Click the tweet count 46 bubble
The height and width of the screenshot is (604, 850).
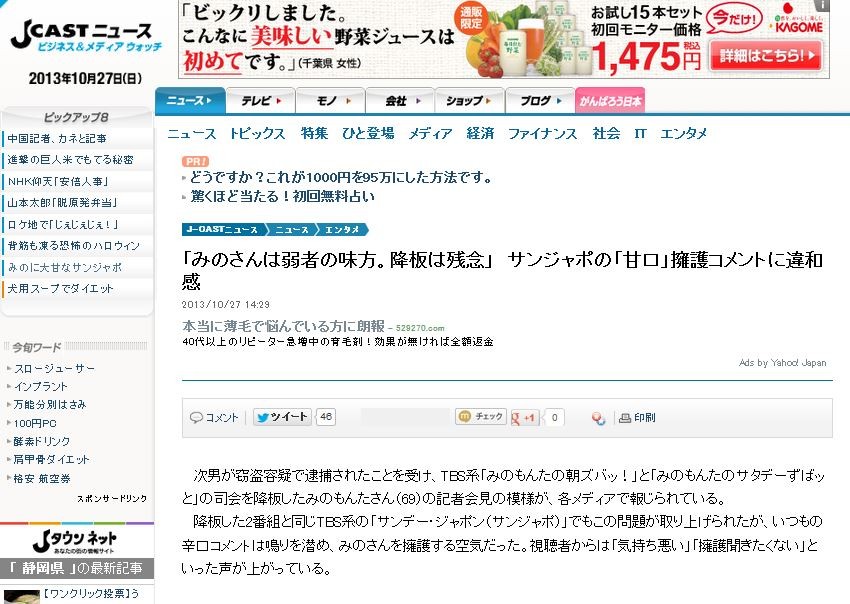coord(326,416)
